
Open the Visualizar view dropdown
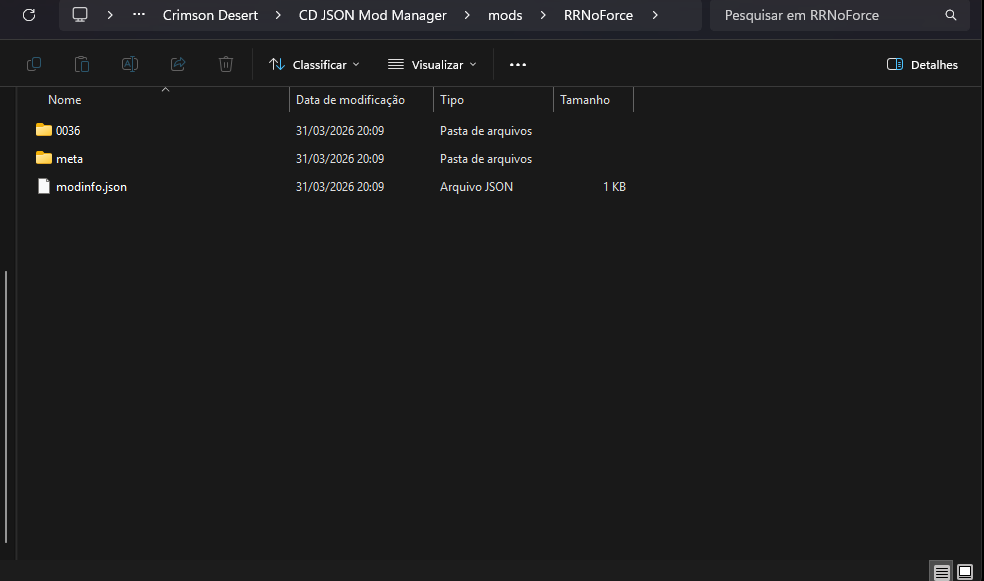(432, 65)
